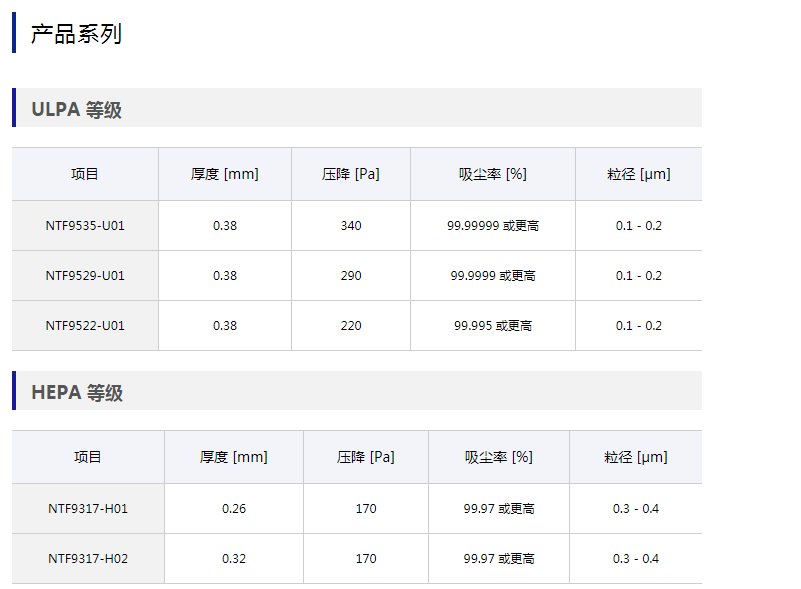Click product NTF9529-U01 row label
This screenshot has height=589, width=801.
point(85,275)
